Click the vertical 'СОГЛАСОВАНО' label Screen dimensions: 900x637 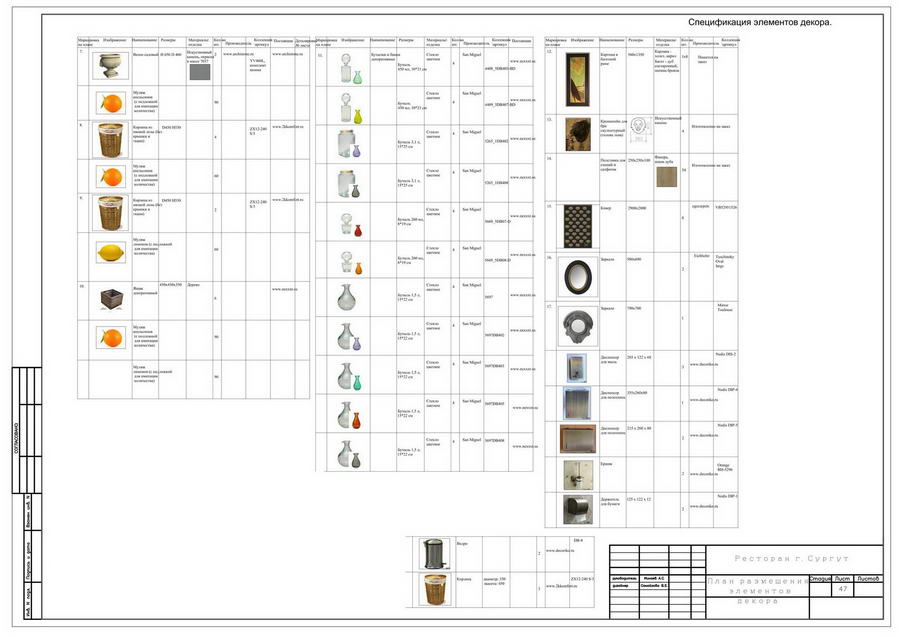(17, 440)
